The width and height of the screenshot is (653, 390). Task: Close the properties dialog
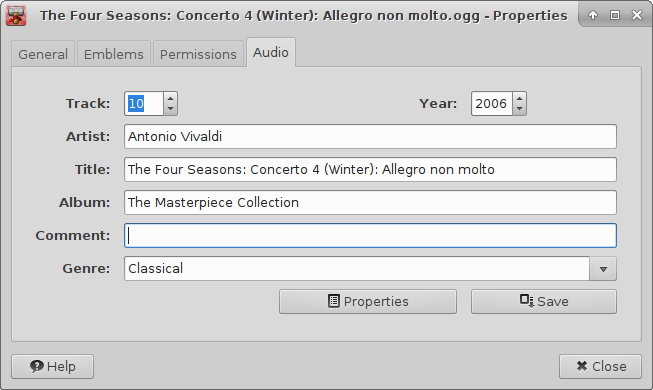601,367
